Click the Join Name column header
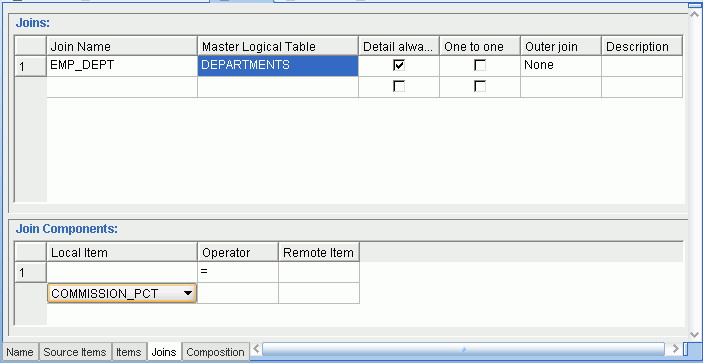The height and width of the screenshot is (363, 703). click(x=122, y=46)
